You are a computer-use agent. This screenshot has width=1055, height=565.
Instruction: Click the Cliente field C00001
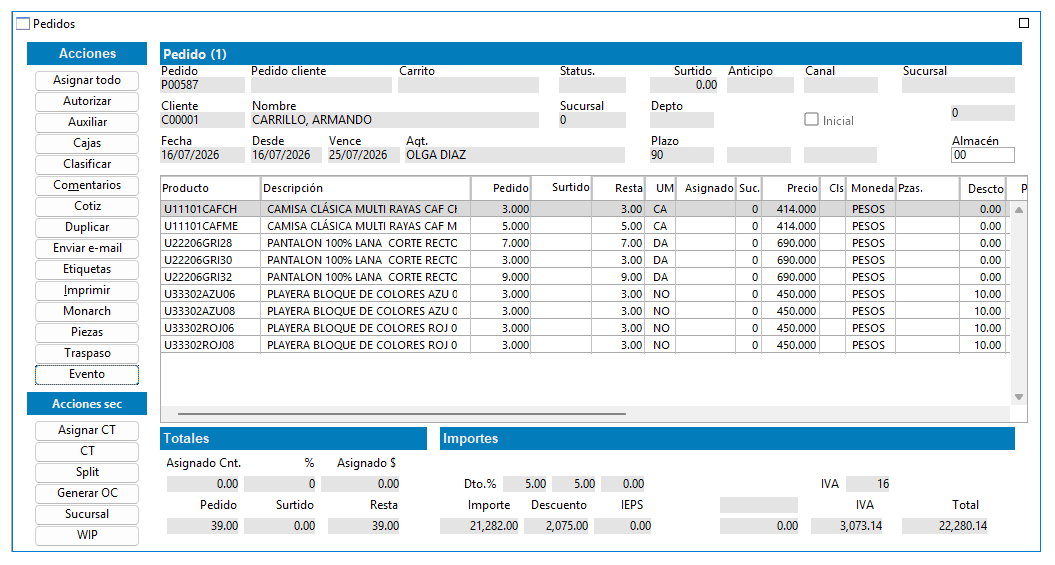tap(203, 120)
